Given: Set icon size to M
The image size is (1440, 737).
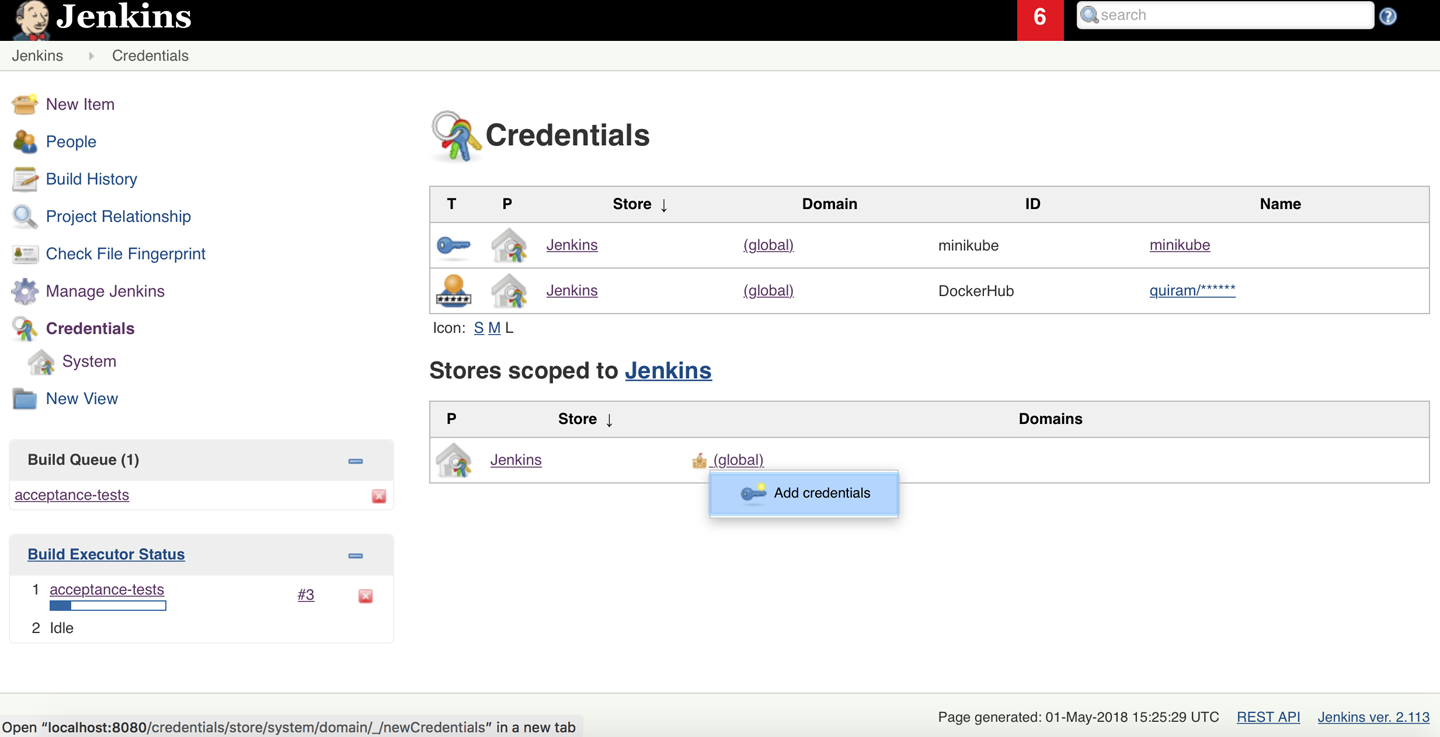Looking at the screenshot, I should [494, 328].
